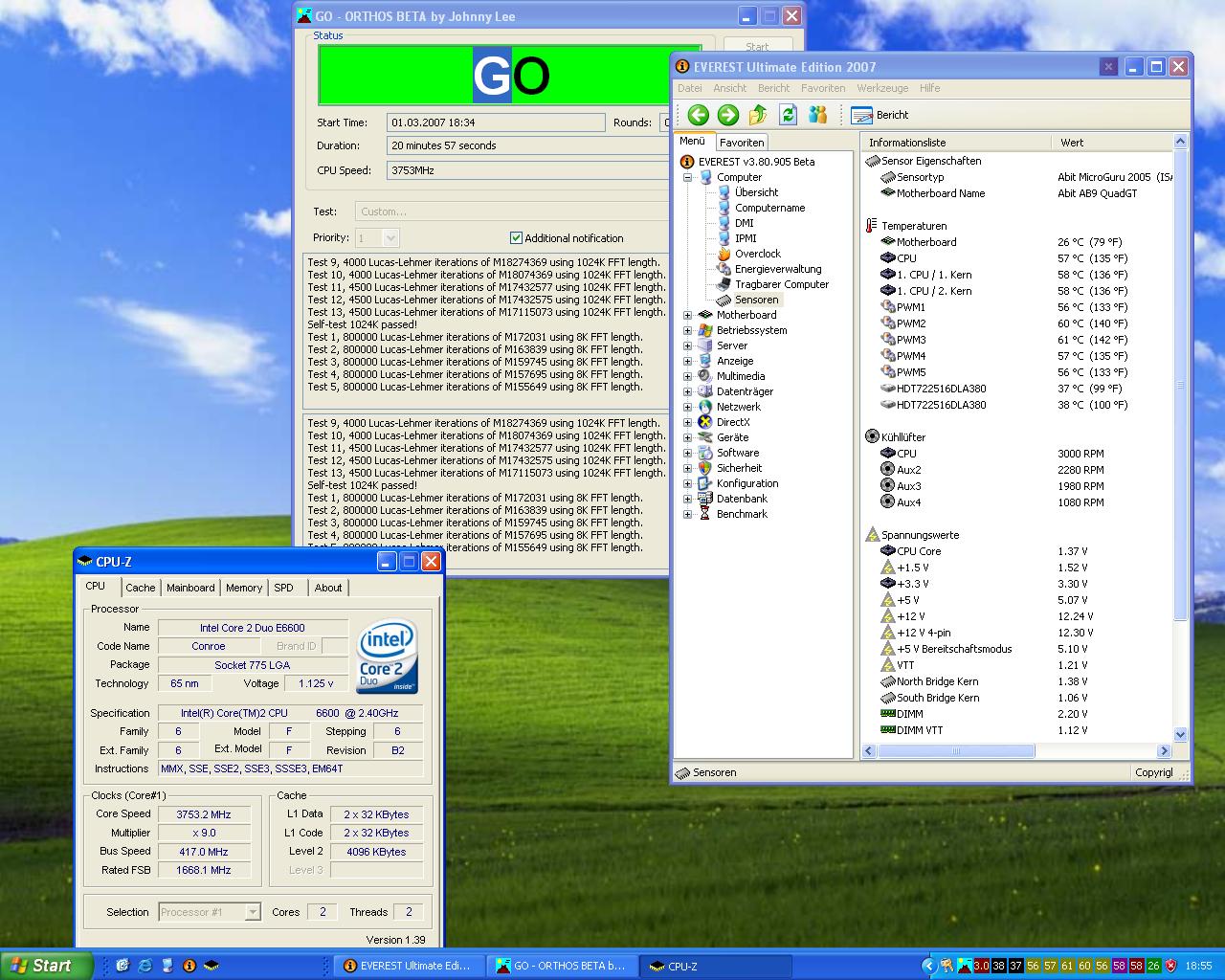Open the Ansicht menu in EVEREST

(x=730, y=88)
